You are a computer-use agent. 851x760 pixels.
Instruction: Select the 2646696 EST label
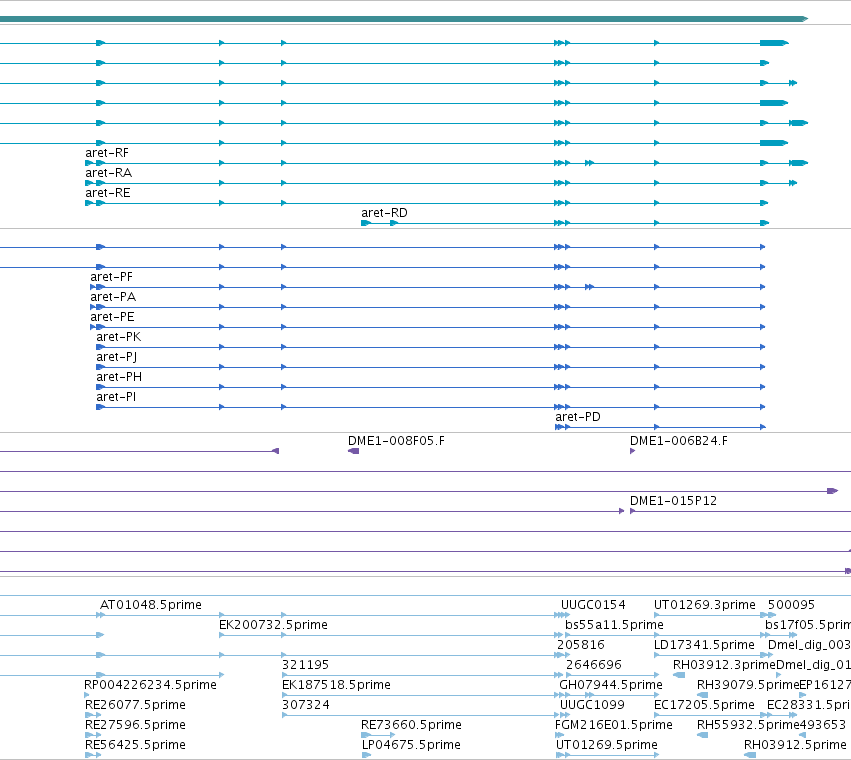click(x=594, y=665)
